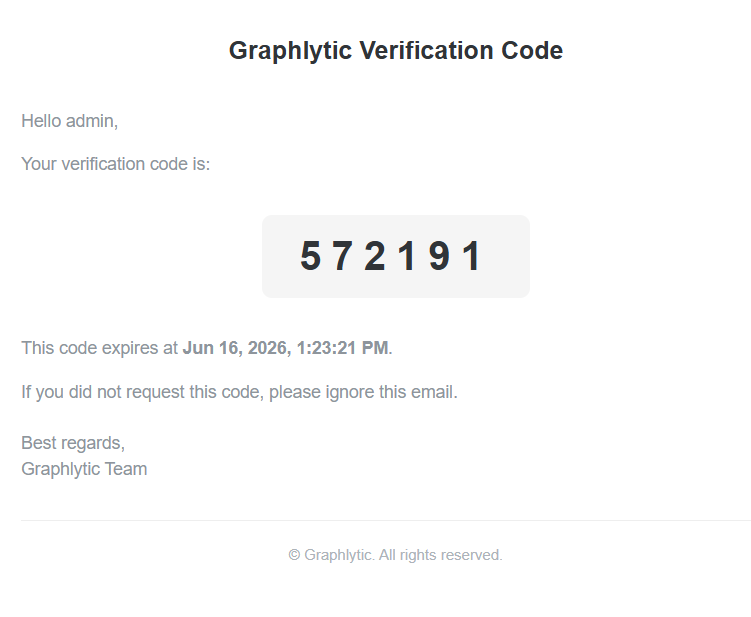Image resolution: width=751 pixels, height=617 pixels.
Task: Click the horizontal divider line above footer
Action: [x=386, y=520]
